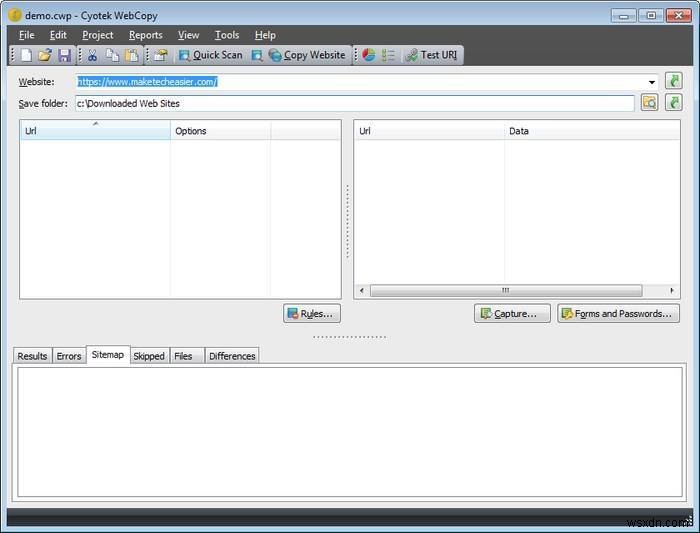This screenshot has width=700, height=533.
Task: Click the Options column header
Action: [220, 130]
